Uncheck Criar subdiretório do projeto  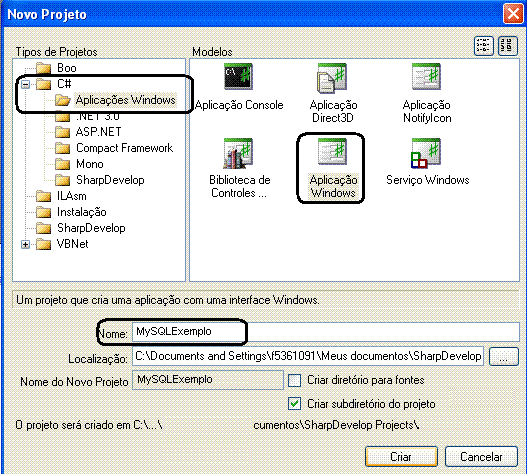tap(294, 403)
